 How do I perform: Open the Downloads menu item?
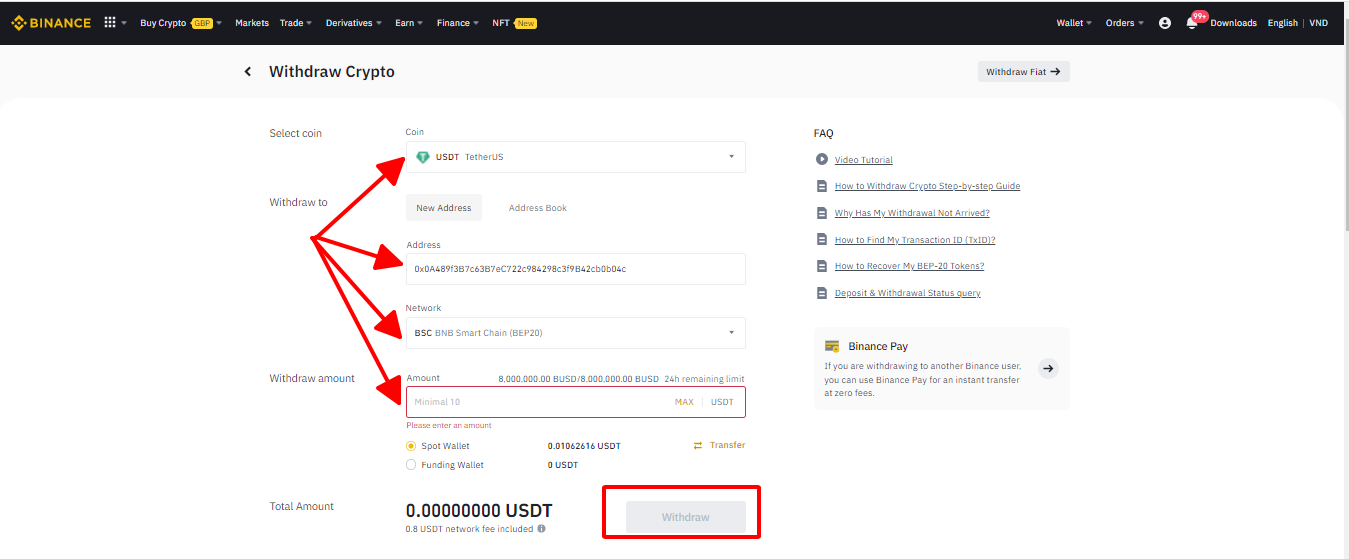coord(1233,23)
